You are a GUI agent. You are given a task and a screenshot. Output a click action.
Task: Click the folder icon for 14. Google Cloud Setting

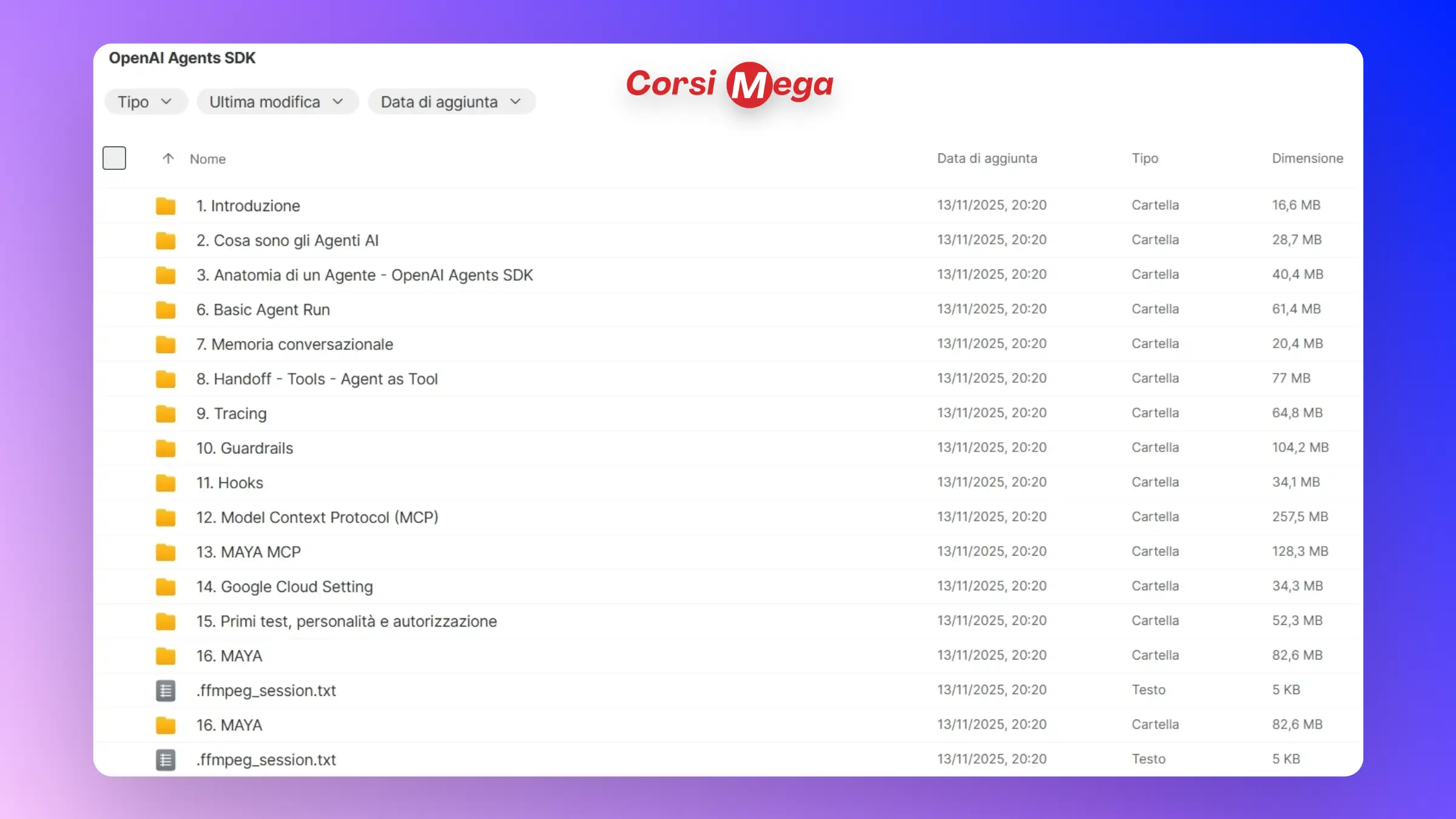165,587
